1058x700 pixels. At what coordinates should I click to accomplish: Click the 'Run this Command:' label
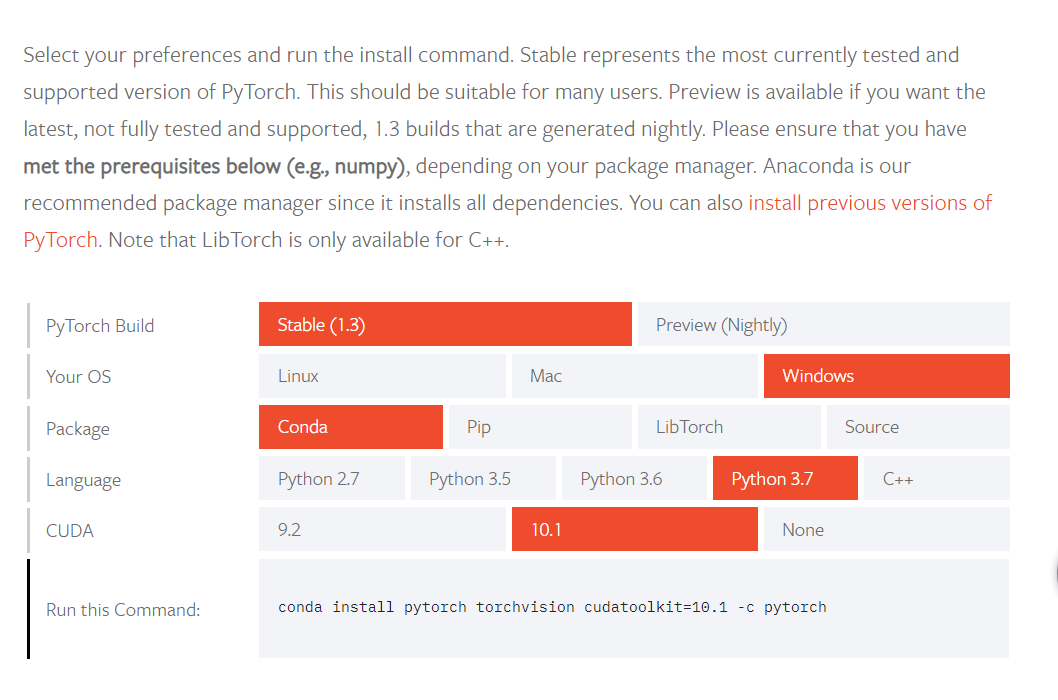[x=123, y=610]
